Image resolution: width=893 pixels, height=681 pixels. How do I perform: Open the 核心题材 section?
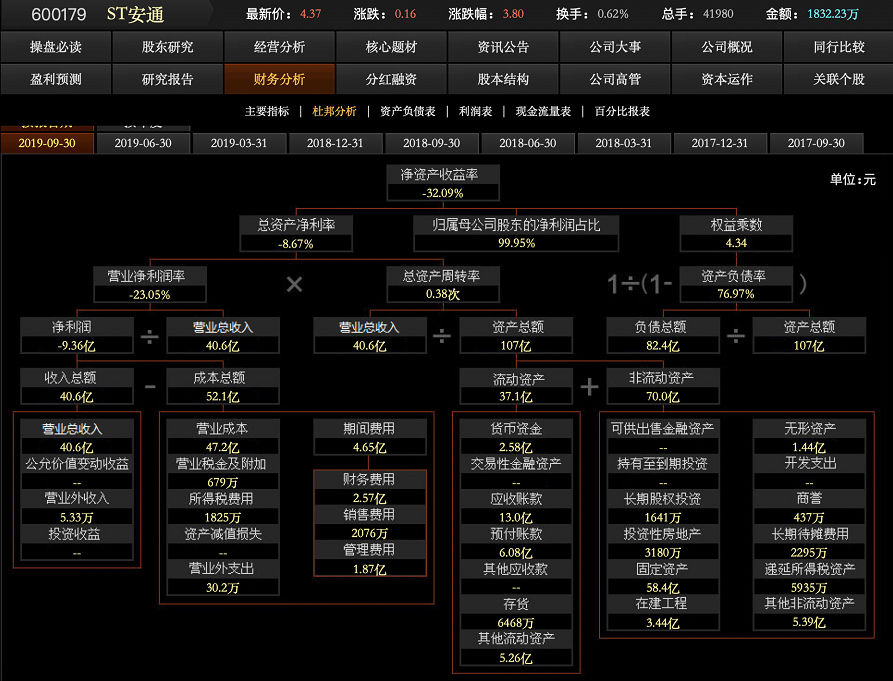391,47
